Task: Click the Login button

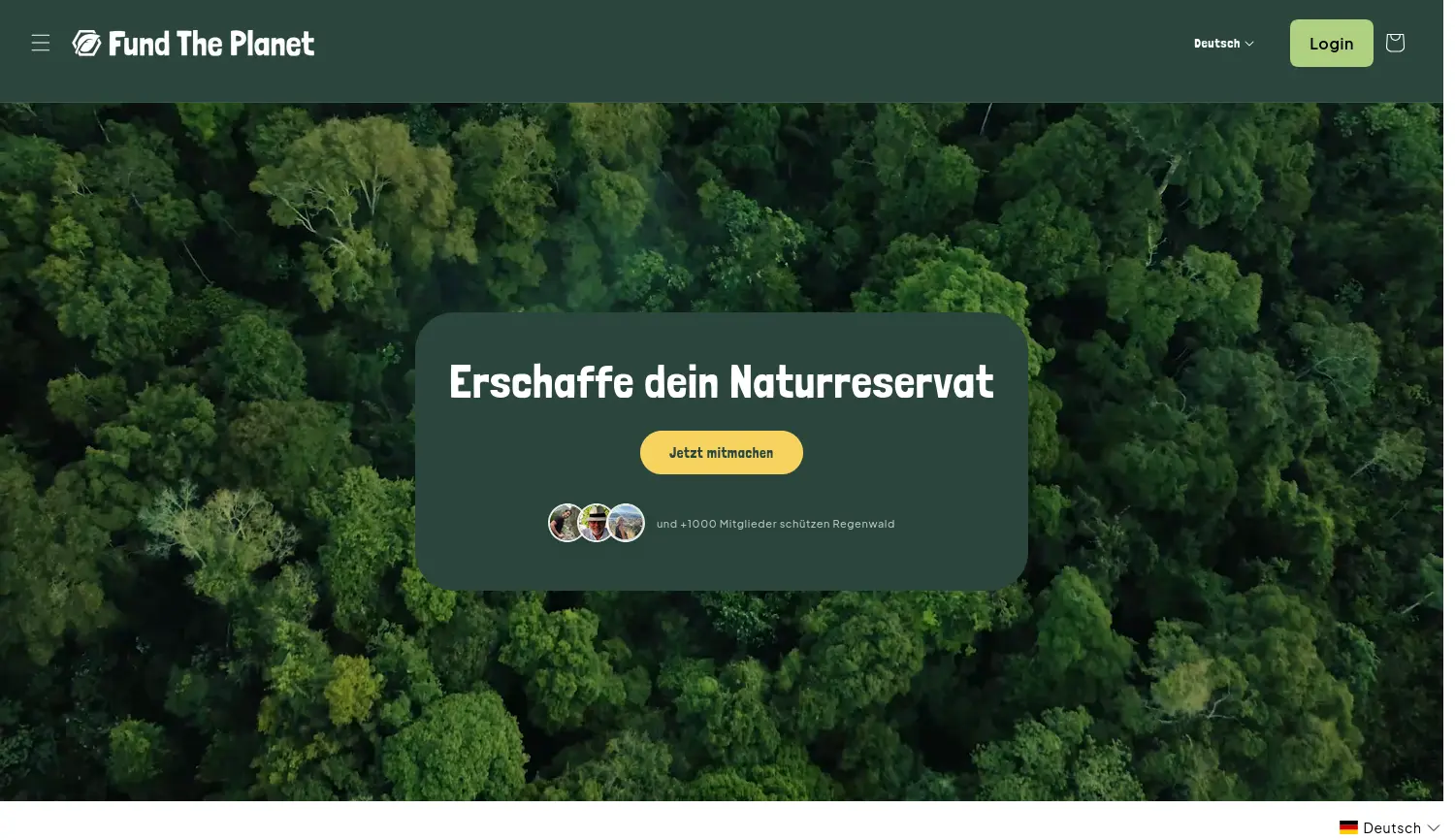Action: (1331, 43)
